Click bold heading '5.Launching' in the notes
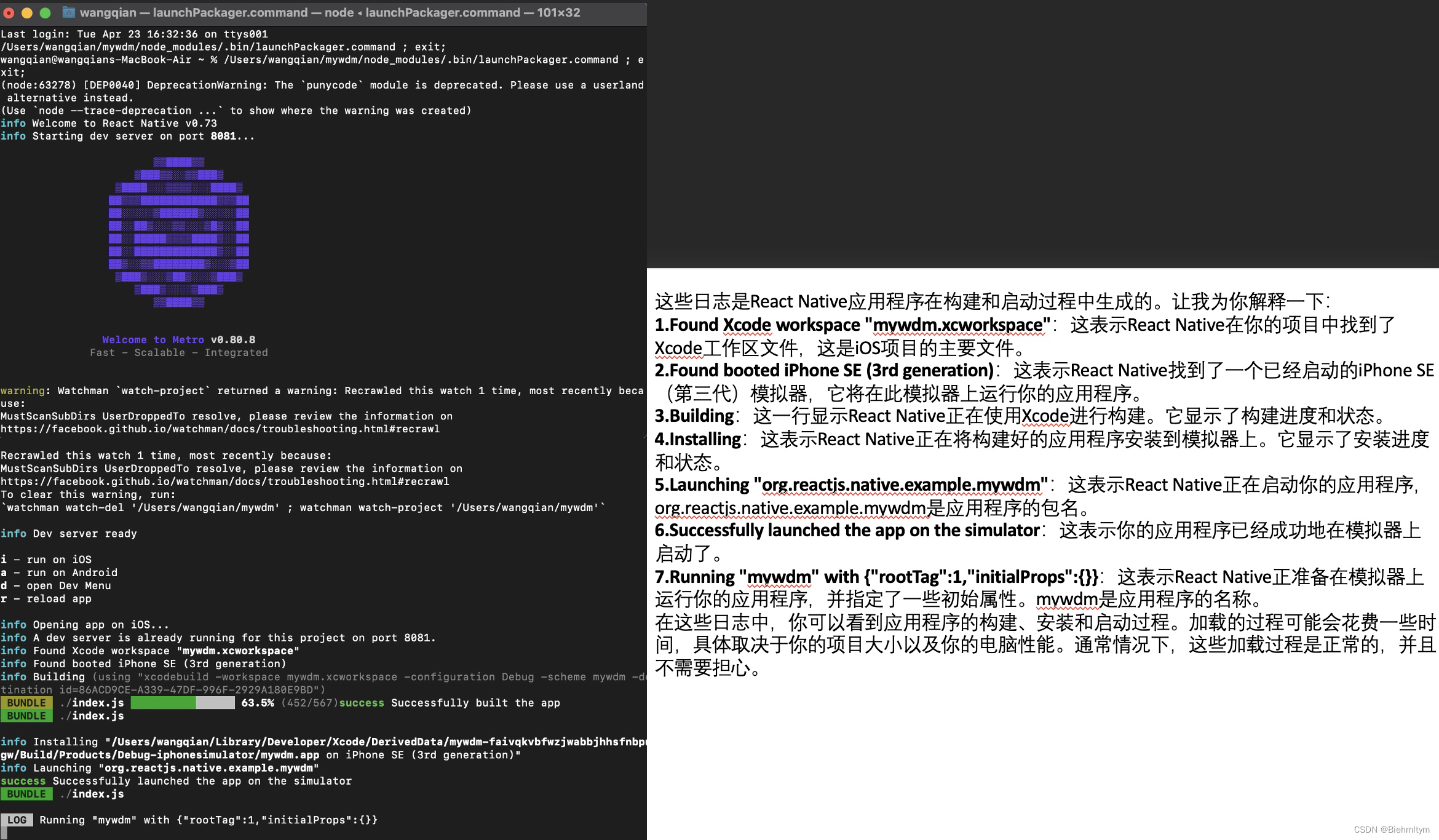 click(x=852, y=485)
